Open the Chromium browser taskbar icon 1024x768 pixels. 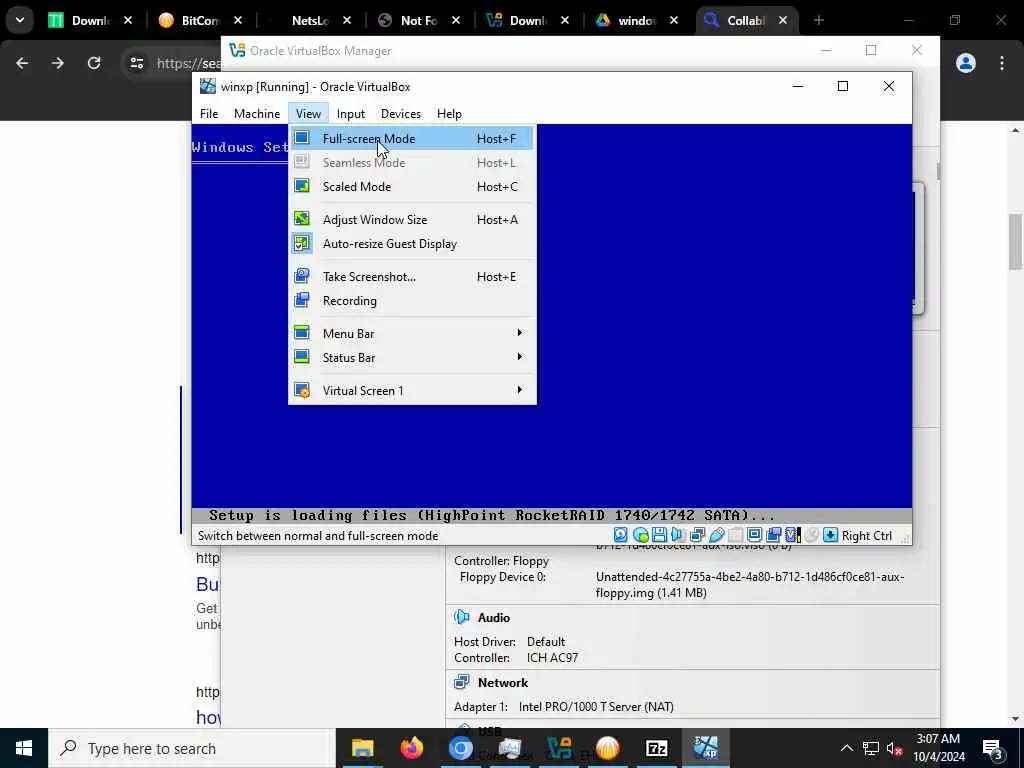click(460, 748)
